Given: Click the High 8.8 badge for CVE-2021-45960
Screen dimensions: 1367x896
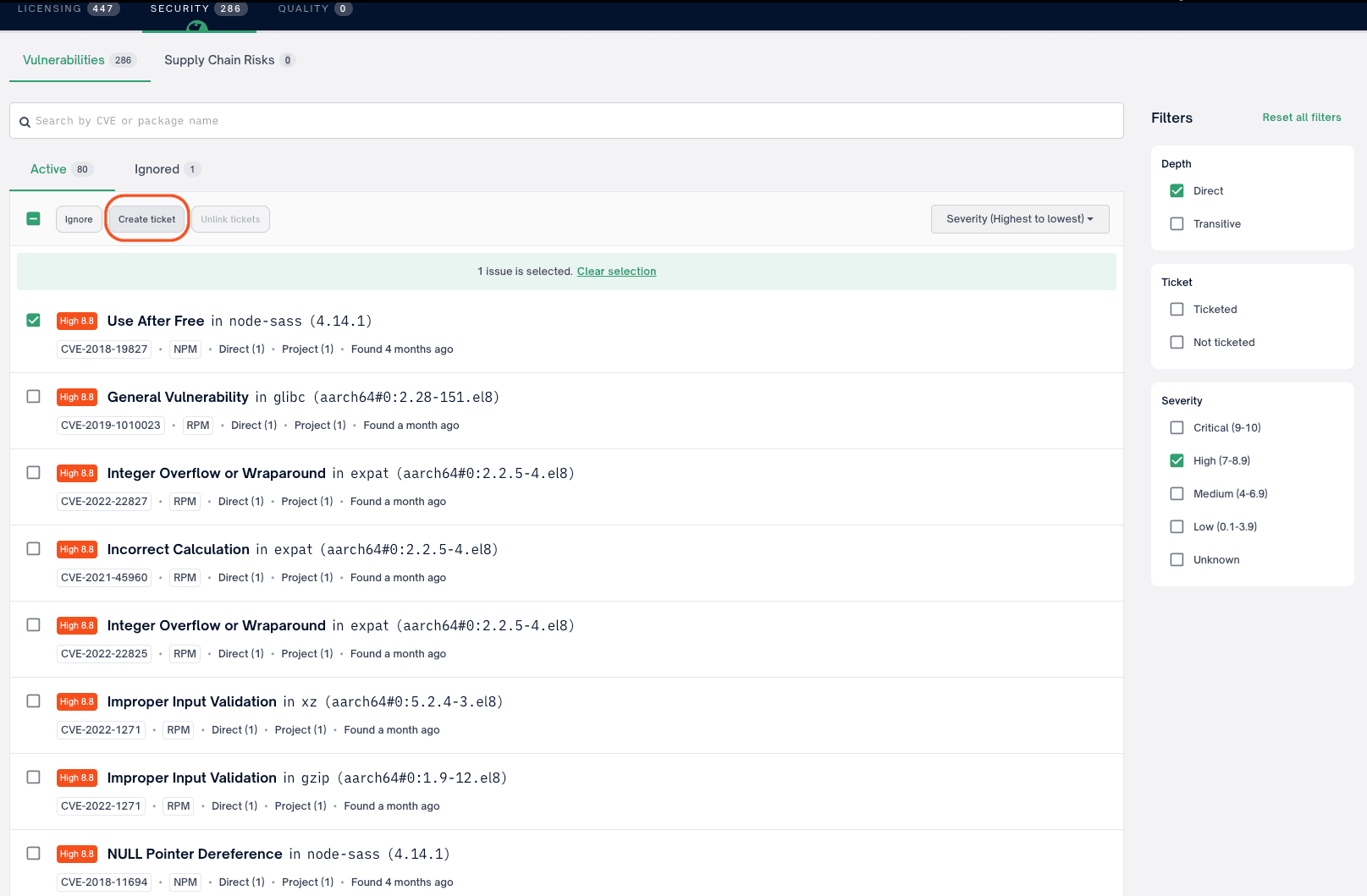Looking at the screenshot, I should click(x=77, y=549).
